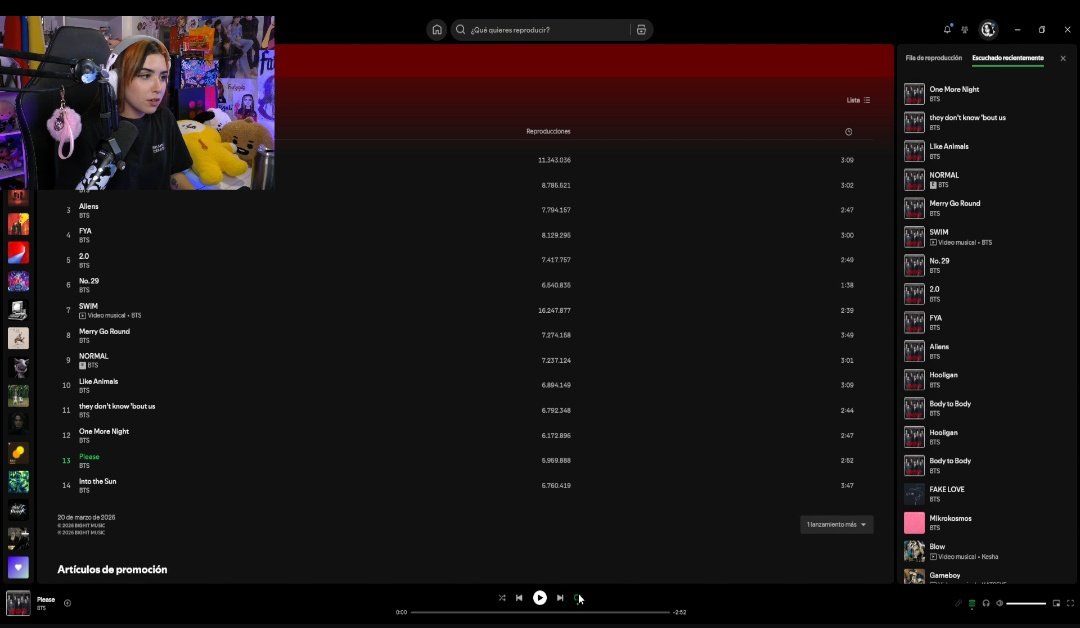Image resolution: width=1080 pixels, height=628 pixels.
Task: Adjust the volume slider
Action: [x=1026, y=603]
